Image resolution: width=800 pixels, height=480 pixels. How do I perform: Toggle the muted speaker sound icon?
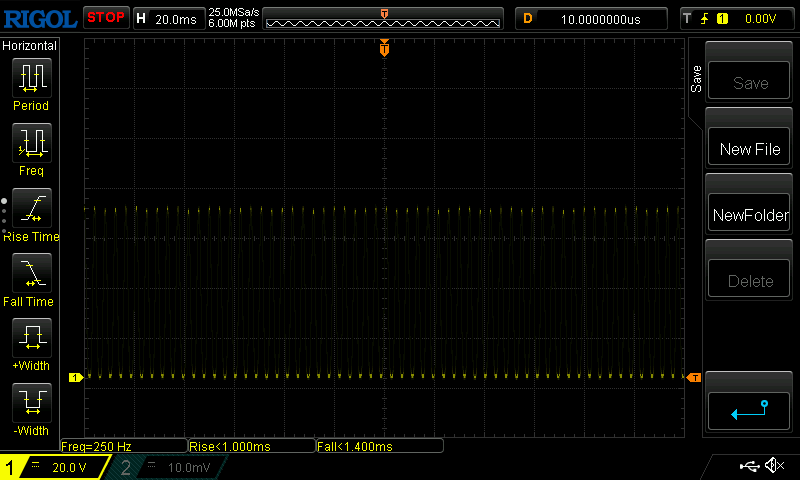coord(774,465)
